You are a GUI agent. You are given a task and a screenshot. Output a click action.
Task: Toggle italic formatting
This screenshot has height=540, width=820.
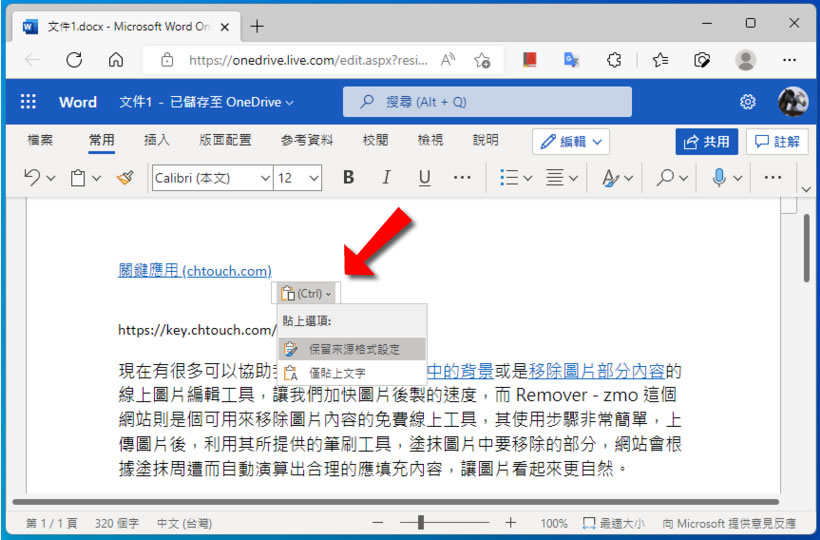click(386, 178)
